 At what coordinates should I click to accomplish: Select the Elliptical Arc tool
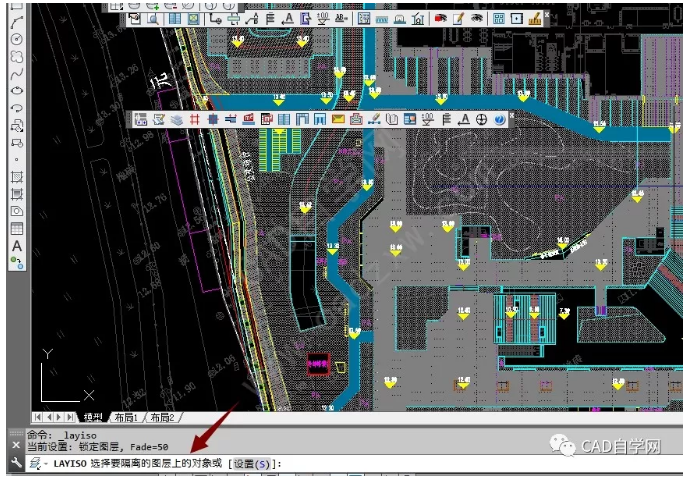point(17,108)
